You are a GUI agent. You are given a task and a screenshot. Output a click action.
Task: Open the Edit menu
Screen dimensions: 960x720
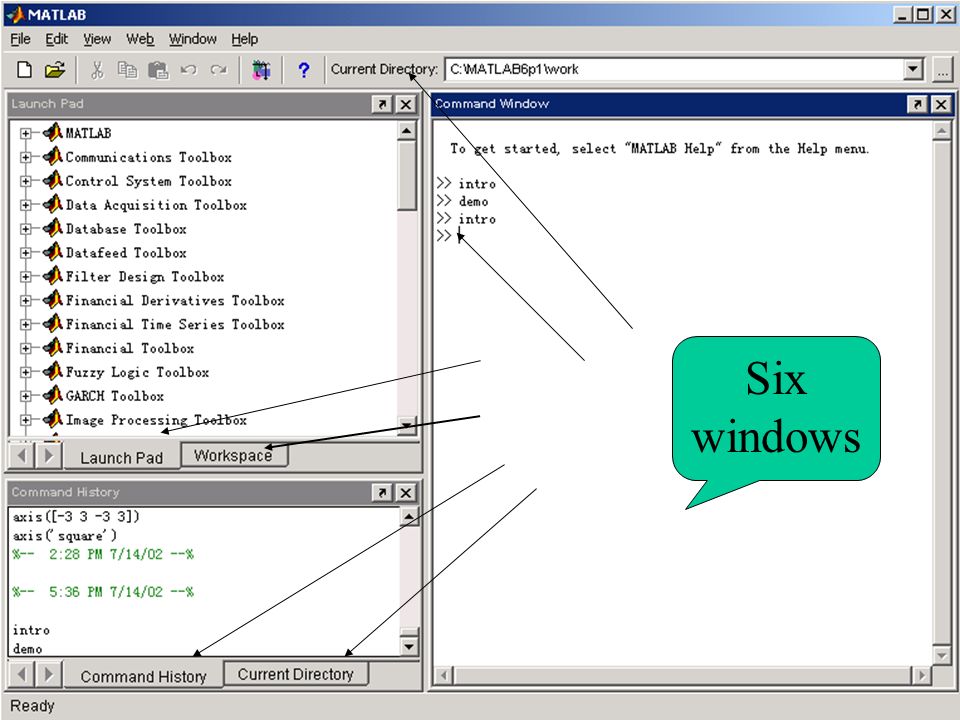pos(56,39)
